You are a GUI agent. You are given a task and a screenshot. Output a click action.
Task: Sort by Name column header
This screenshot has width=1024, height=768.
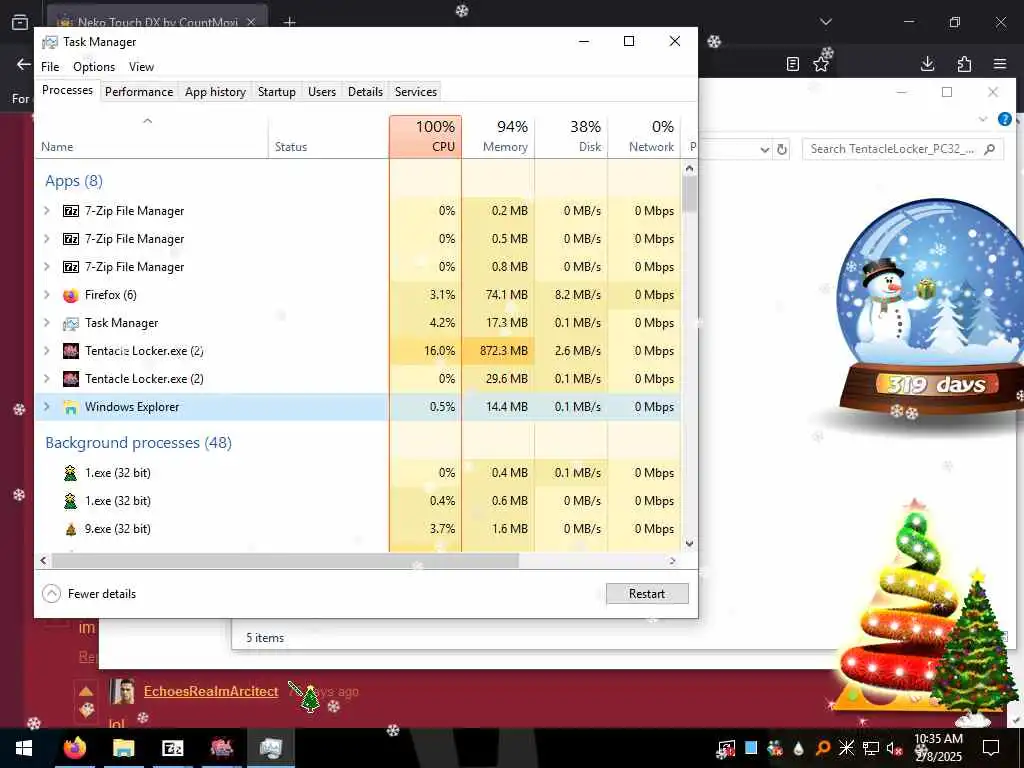pos(151,136)
